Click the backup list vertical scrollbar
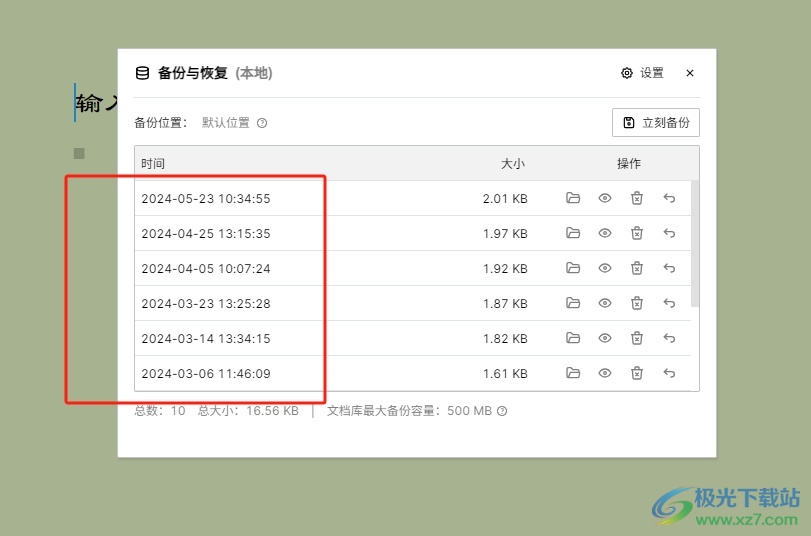The height and width of the screenshot is (536, 811). point(695,243)
